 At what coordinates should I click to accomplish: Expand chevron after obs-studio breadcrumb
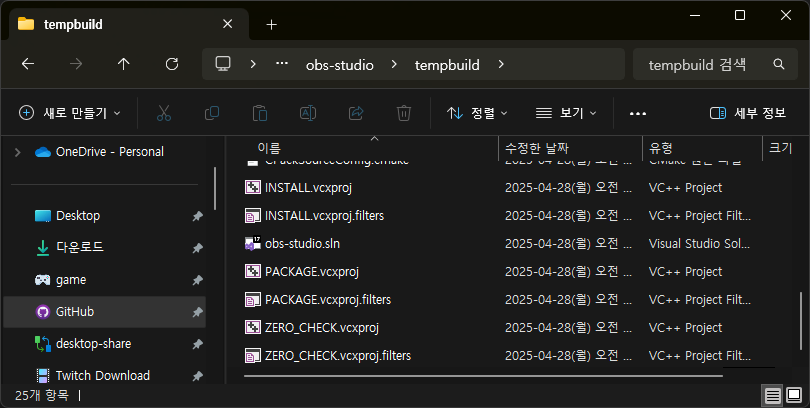tap(394, 64)
